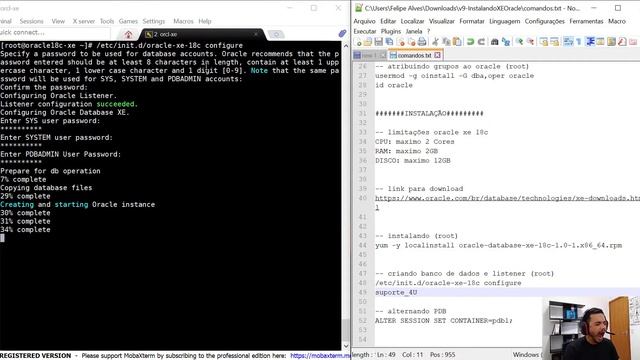Screen dimensions: 640x360
Task: Click the Copy toolbar icon
Action: point(447,42)
